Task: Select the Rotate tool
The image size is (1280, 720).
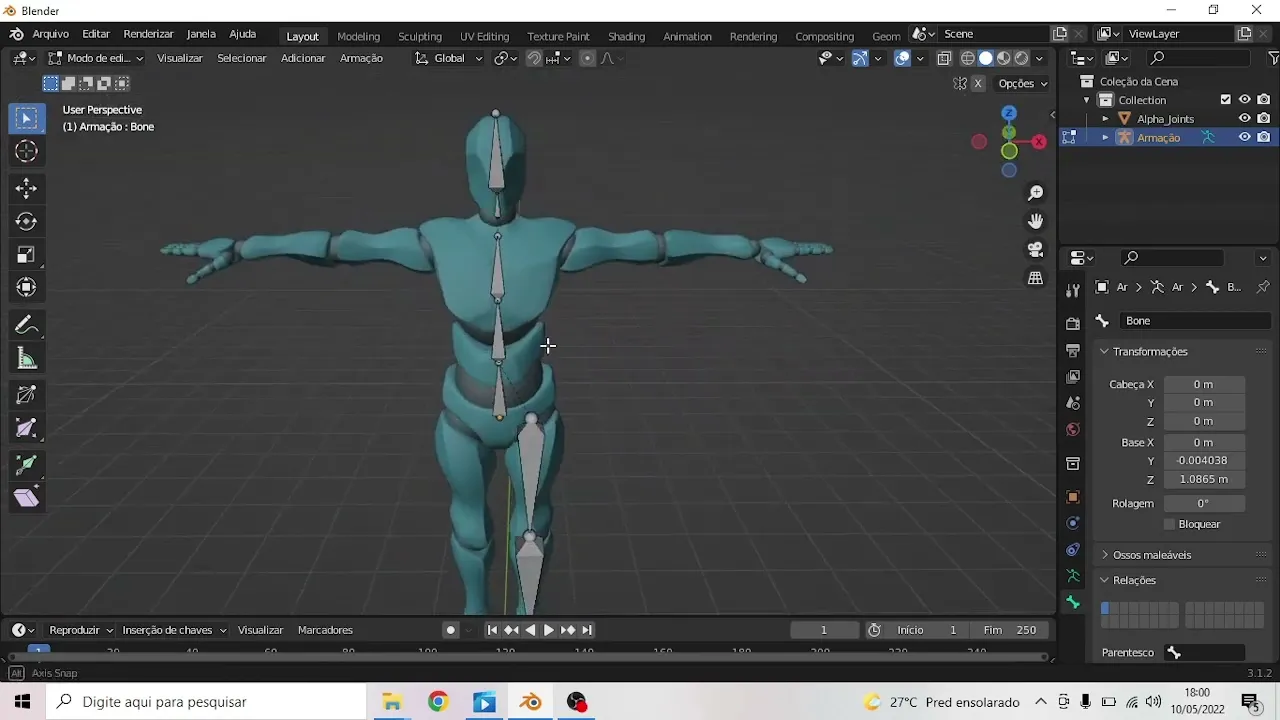Action: (26, 221)
